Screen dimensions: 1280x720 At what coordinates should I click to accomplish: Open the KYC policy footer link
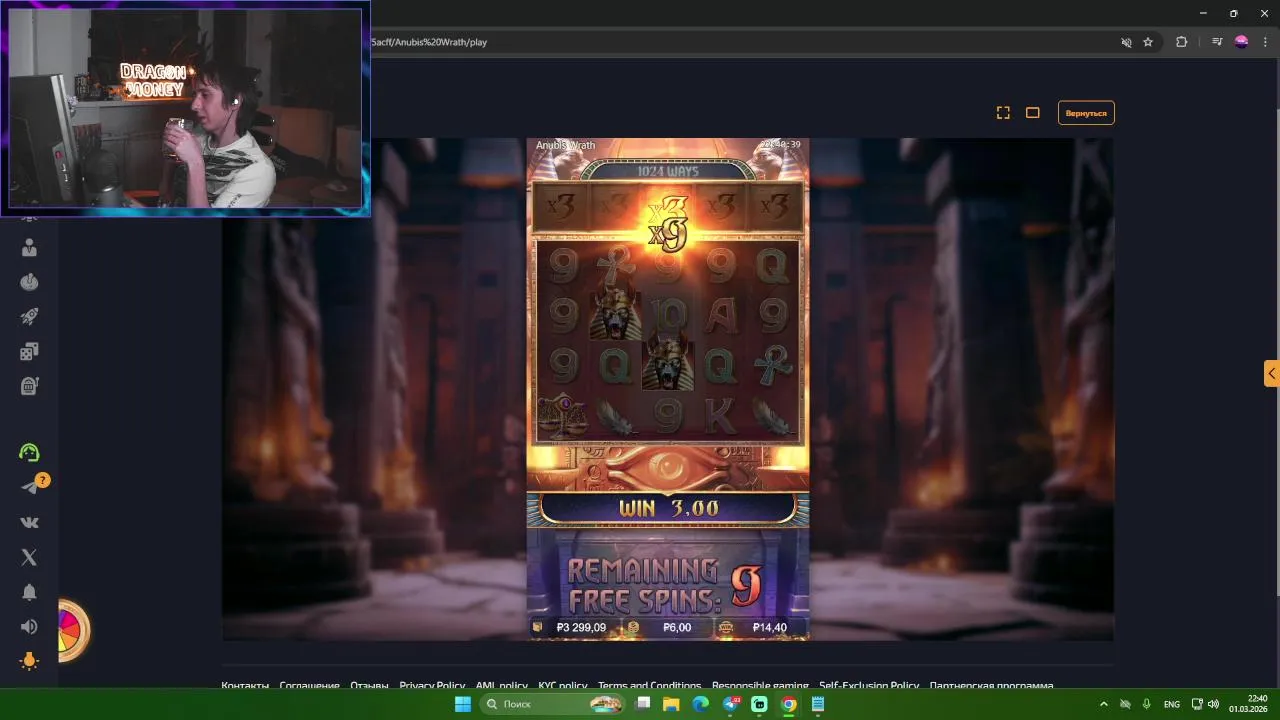[x=562, y=686]
